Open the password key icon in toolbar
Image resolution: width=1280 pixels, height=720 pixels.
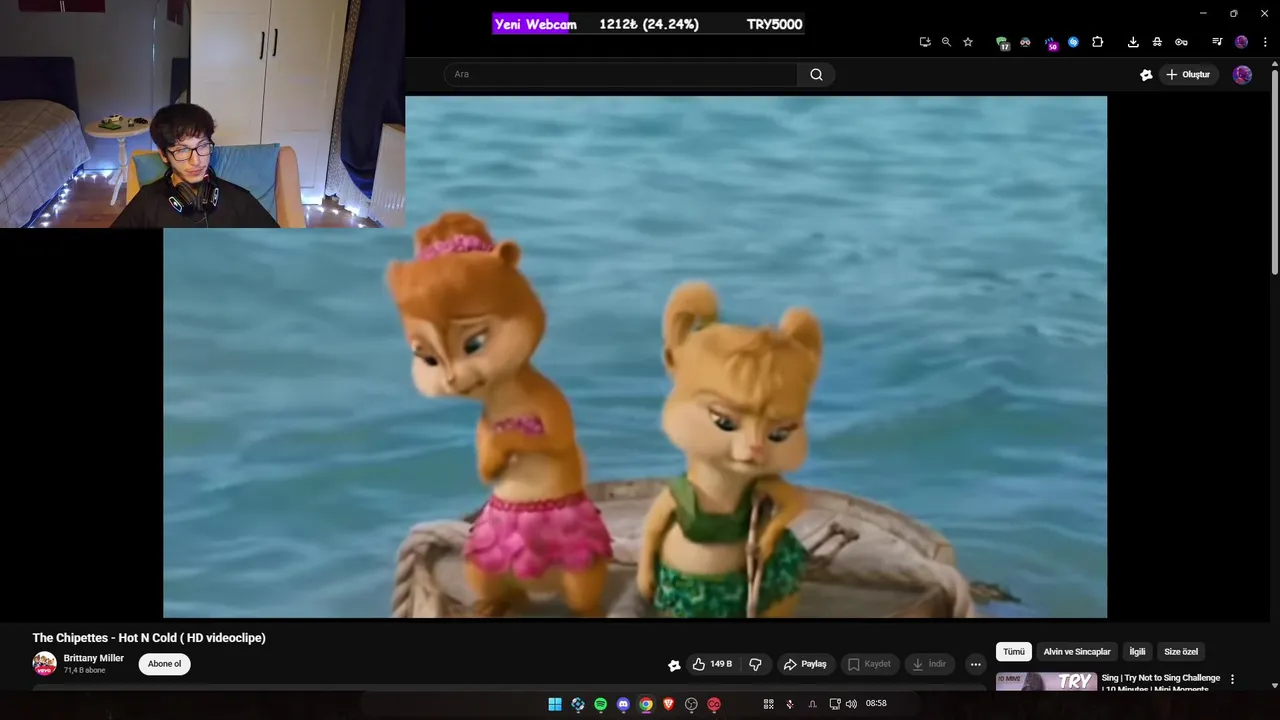coord(1181,42)
